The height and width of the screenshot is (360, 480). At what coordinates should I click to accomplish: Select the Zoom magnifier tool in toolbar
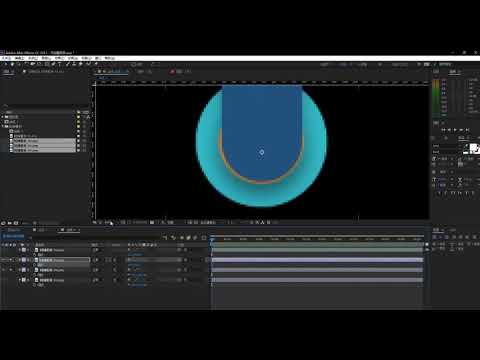pyautogui.click(x=19, y=64)
